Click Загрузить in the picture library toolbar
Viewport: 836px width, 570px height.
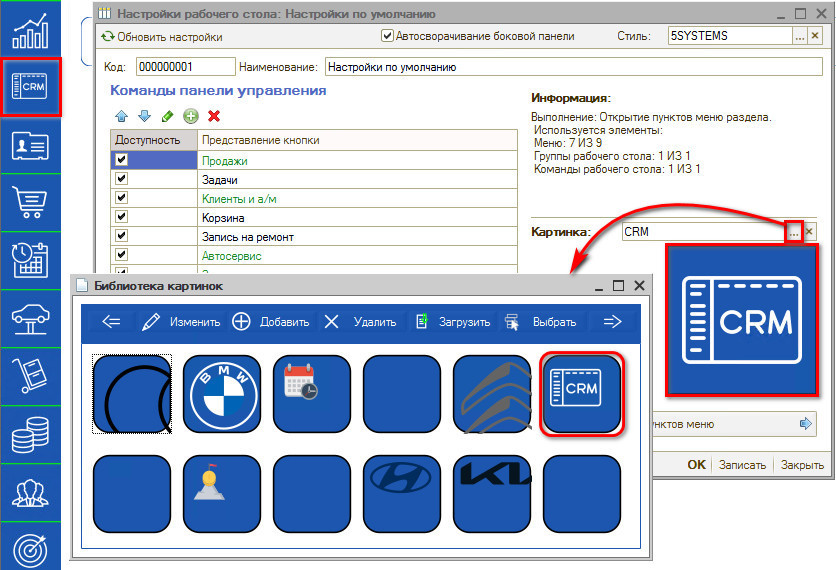[x=452, y=322]
